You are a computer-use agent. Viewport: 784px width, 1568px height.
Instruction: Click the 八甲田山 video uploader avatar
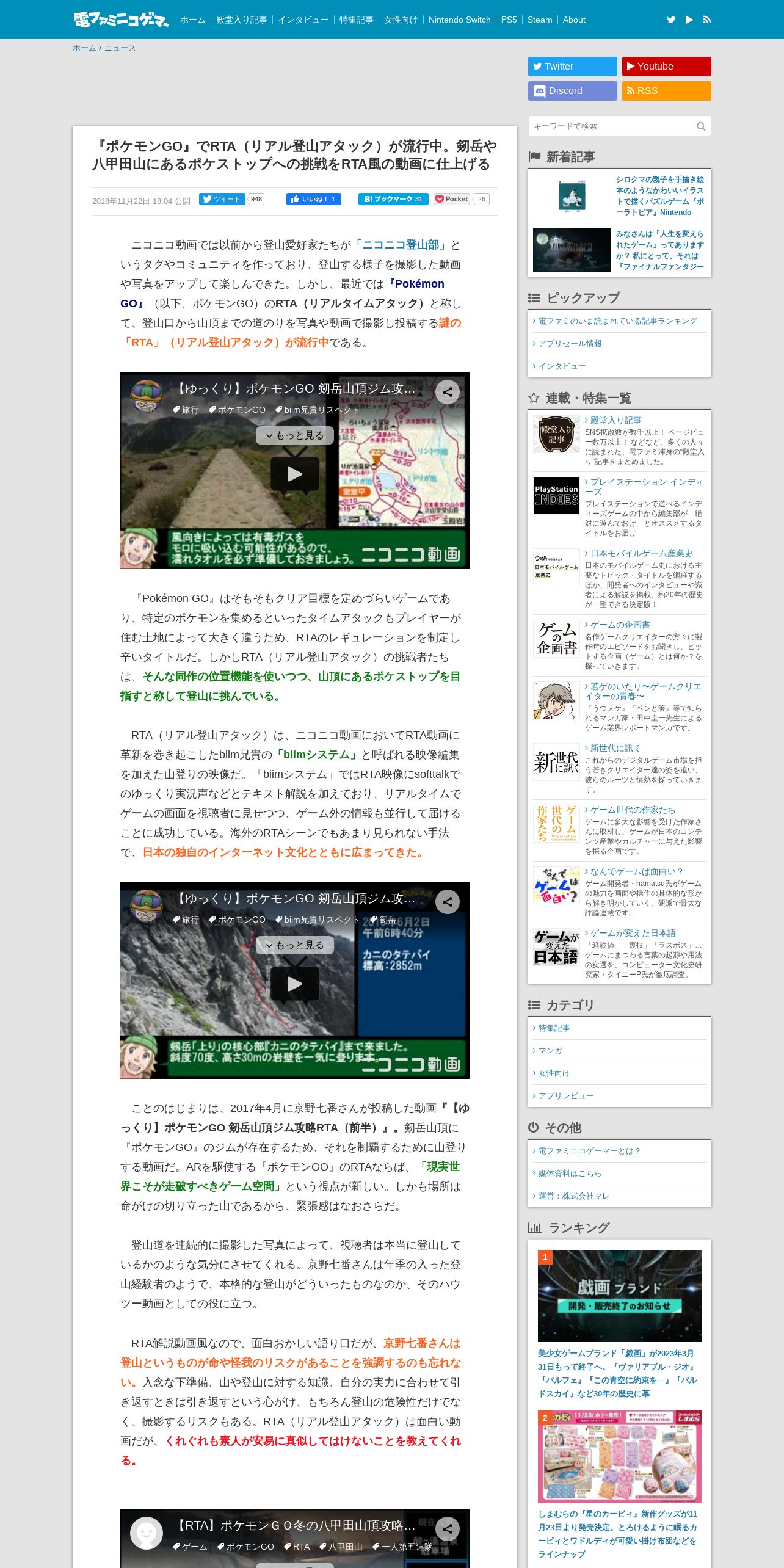(x=147, y=1533)
